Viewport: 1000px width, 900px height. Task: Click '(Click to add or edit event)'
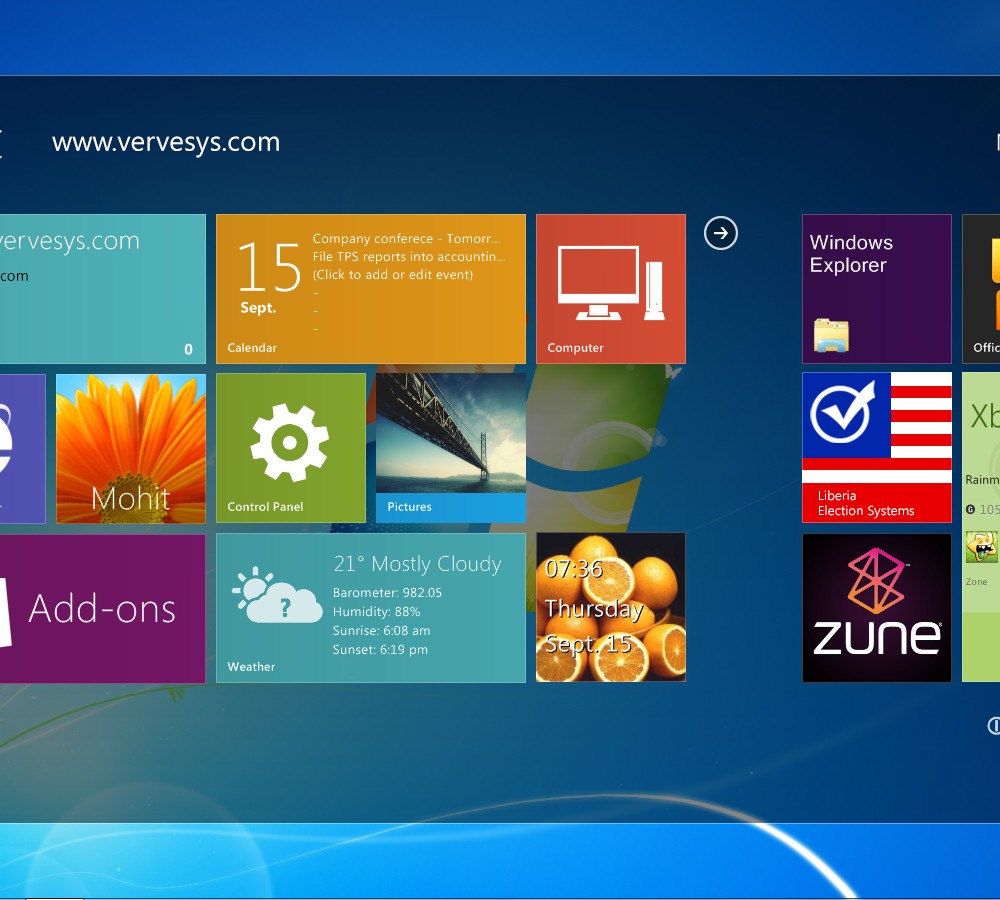(x=393, y=274)
